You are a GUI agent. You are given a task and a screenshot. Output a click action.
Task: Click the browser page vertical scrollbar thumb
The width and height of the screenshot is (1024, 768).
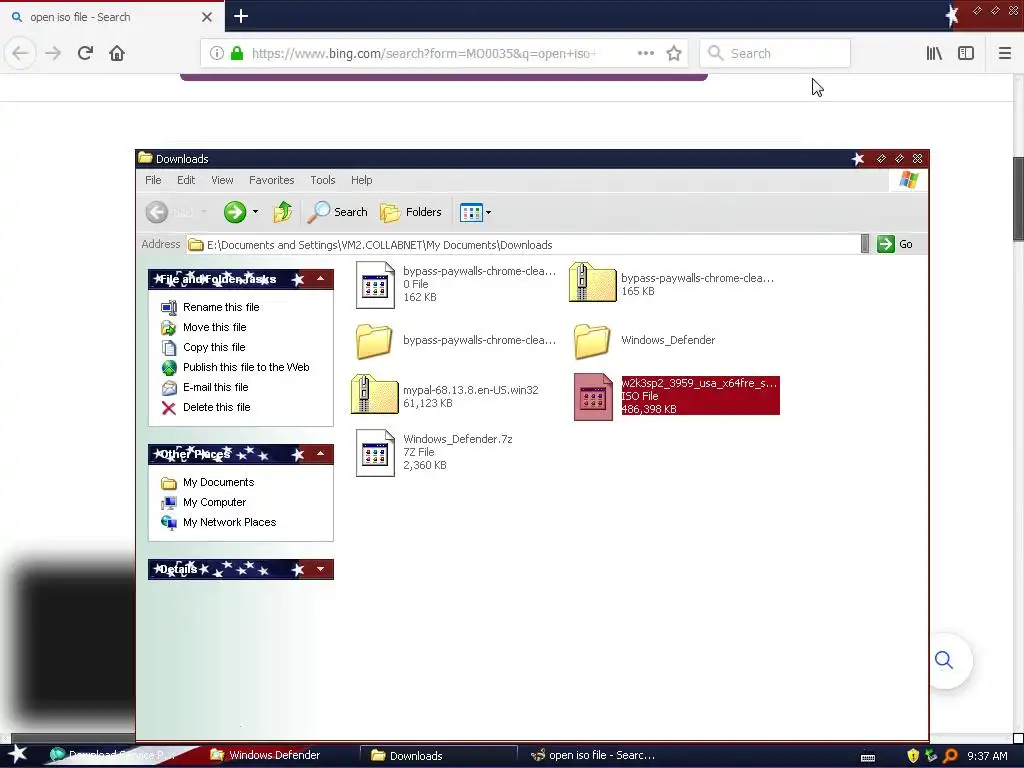(1018, 199)
